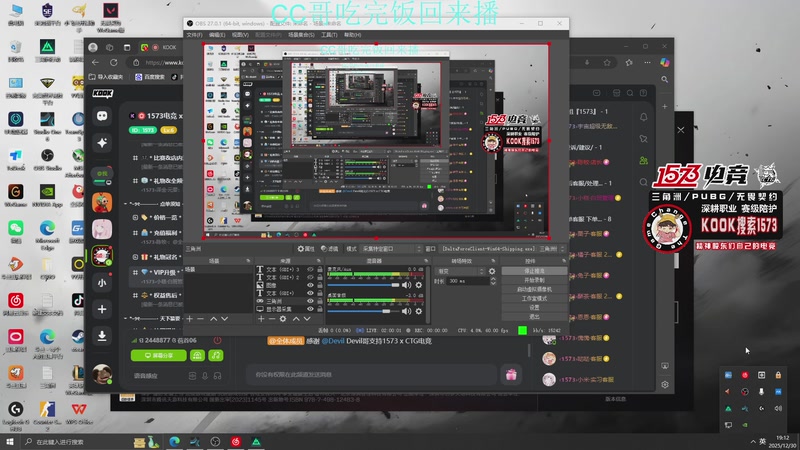Open the 渐变 transition type dropdown

click(460, 271)
